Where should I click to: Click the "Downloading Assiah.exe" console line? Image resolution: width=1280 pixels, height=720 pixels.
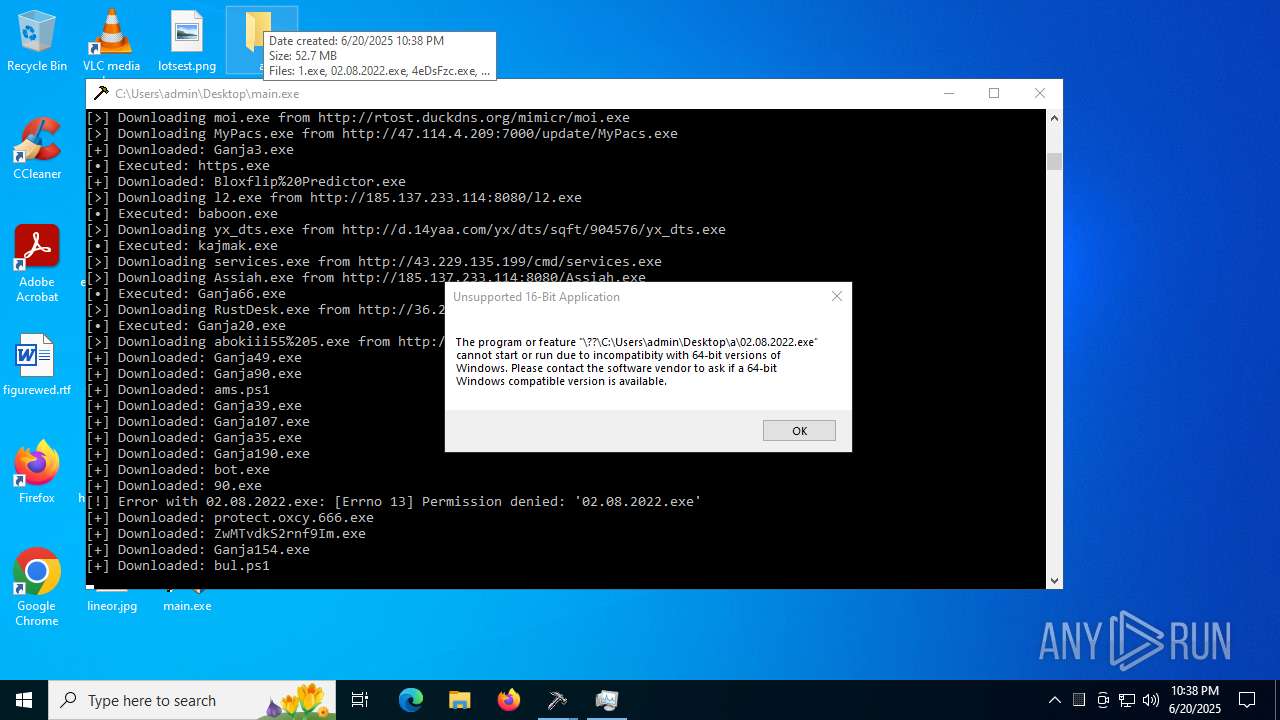point(366,277)
